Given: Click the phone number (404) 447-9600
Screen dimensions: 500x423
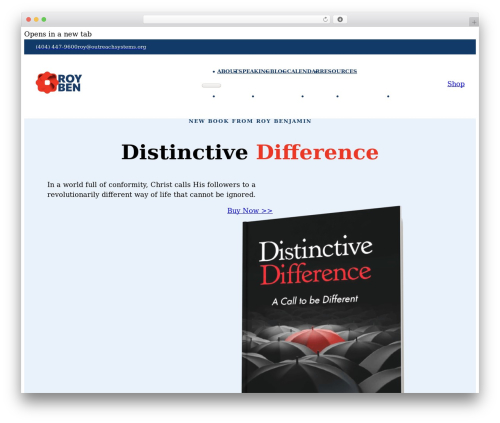Looking at the screenshot, I should [56, 47].
